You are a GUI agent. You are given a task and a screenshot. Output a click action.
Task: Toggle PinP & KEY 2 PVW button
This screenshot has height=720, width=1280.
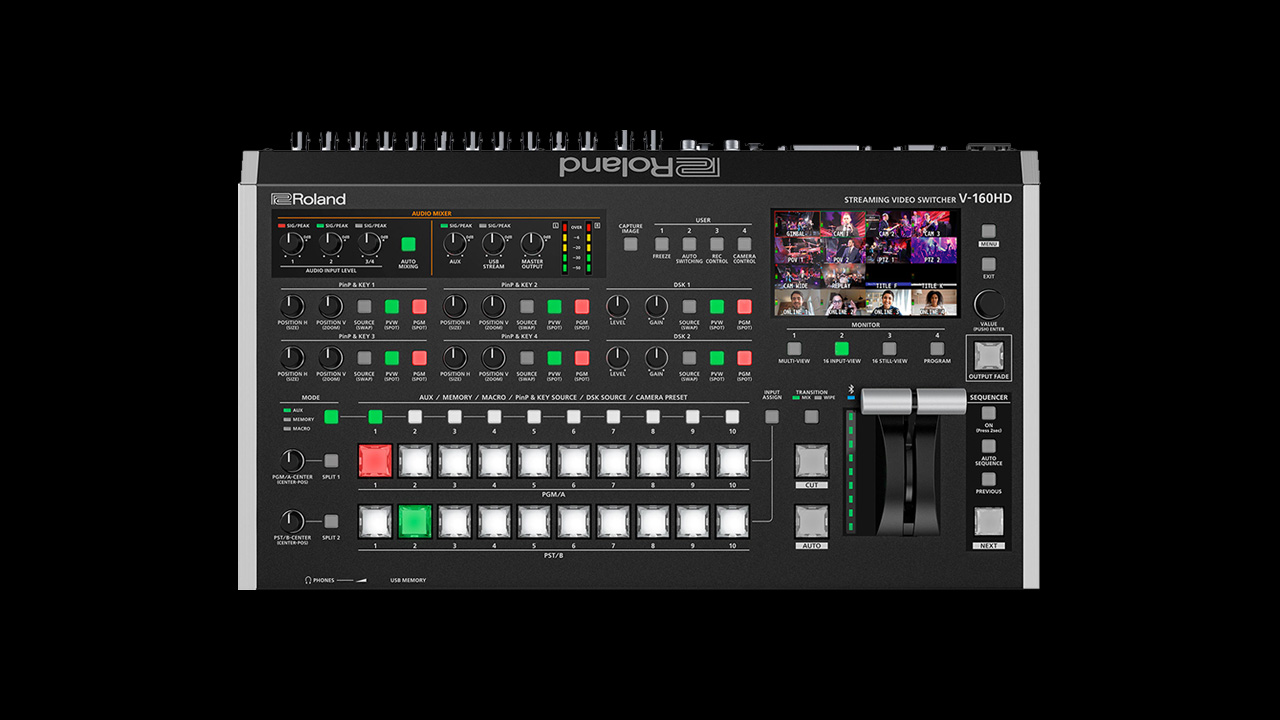[554, 307]
